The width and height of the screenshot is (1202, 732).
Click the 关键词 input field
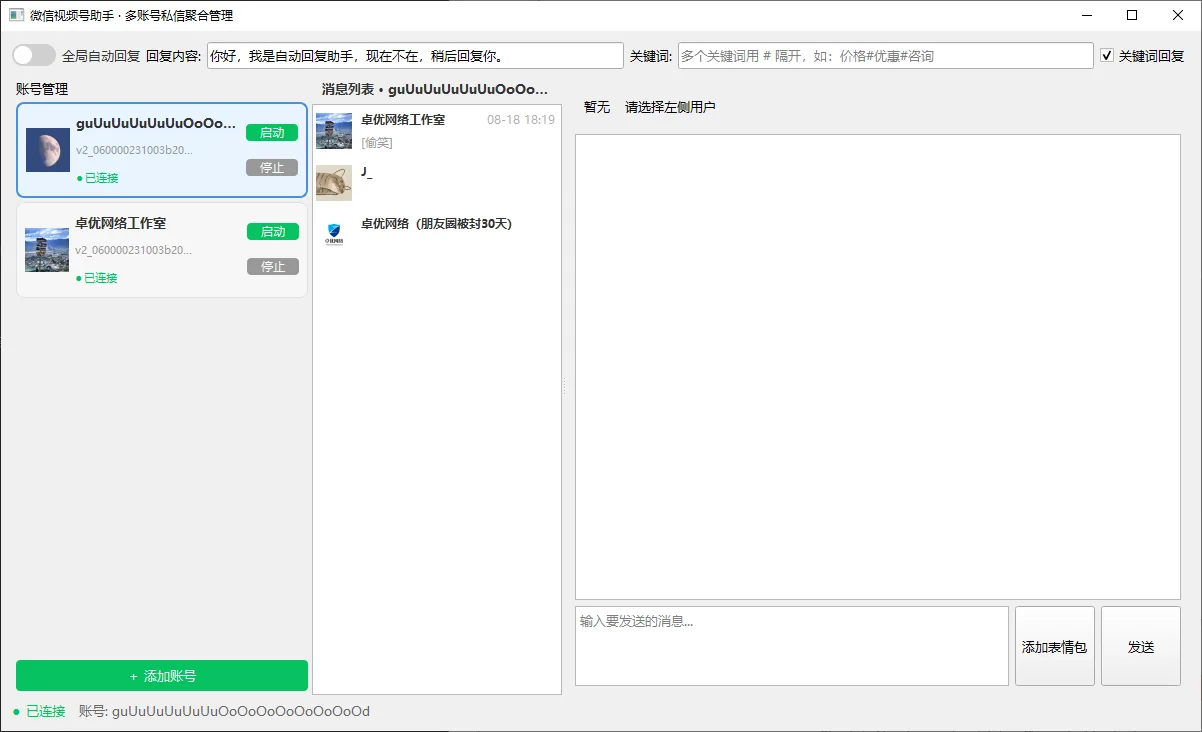pos(885,56)
